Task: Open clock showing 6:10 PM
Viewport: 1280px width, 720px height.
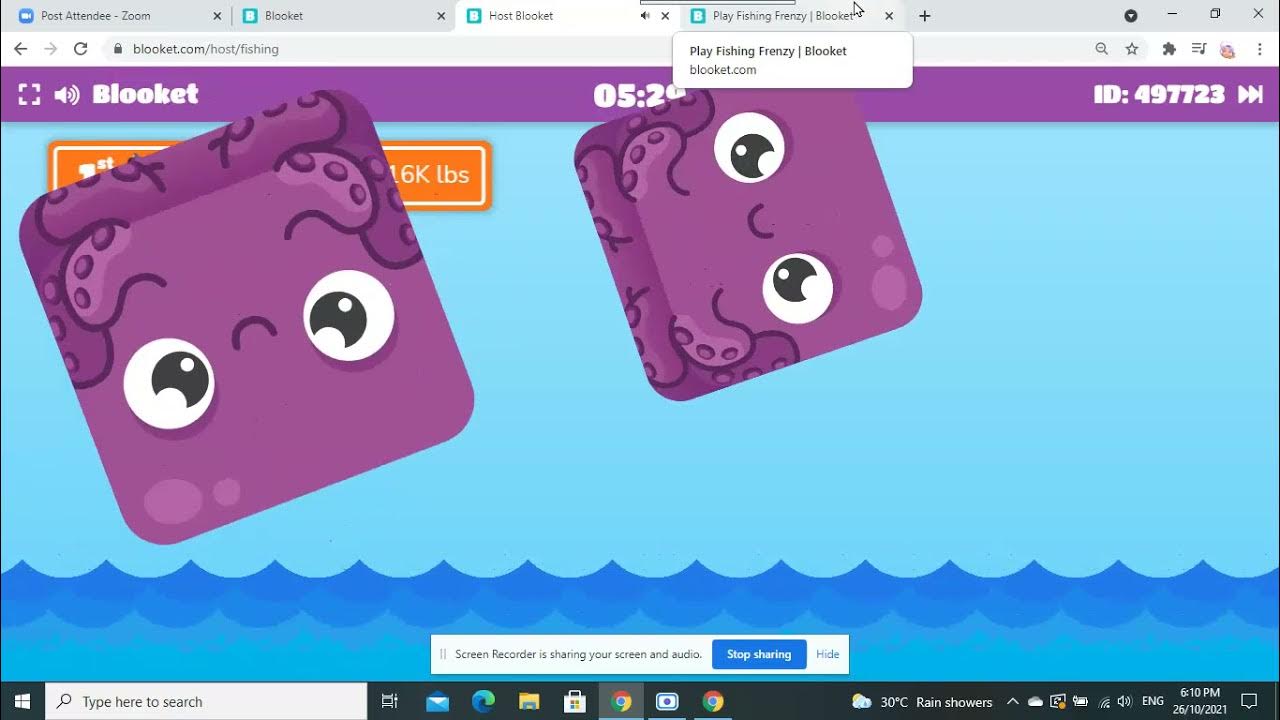Action: click(1199, 701)
